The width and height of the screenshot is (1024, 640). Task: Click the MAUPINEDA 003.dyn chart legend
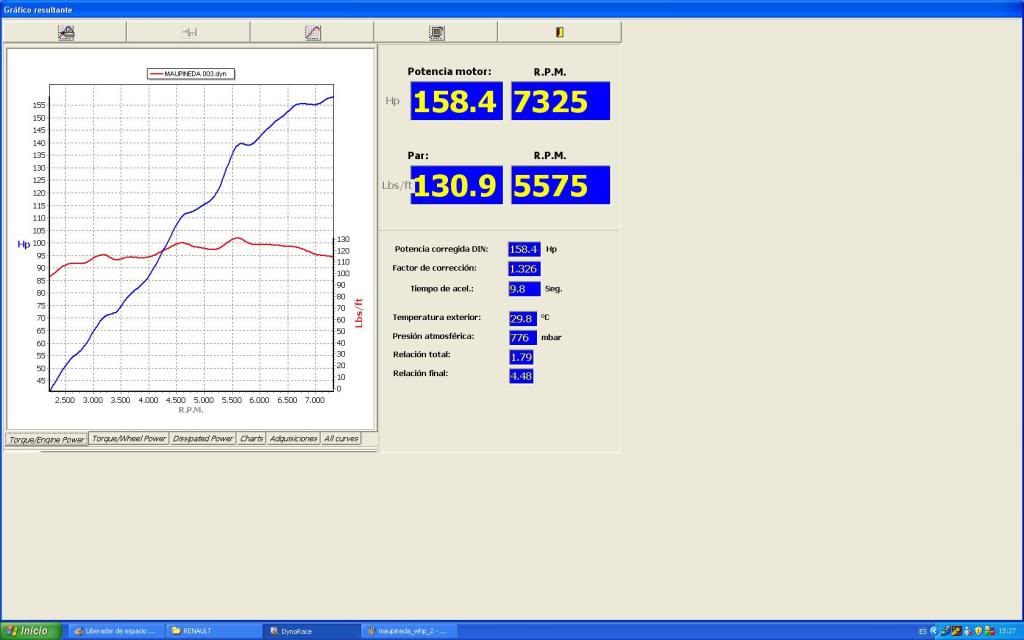(192, 74)
